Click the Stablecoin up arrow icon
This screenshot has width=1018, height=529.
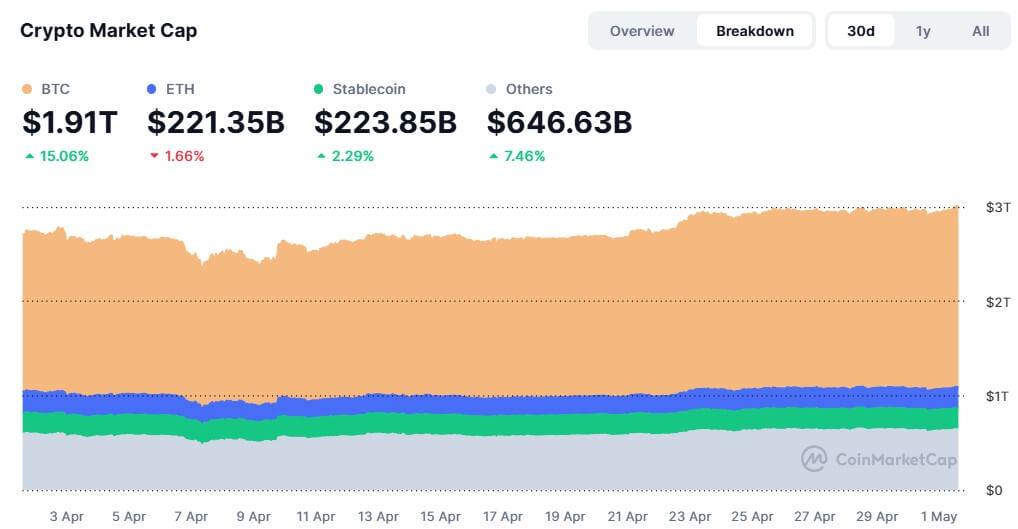click(321, 156)
